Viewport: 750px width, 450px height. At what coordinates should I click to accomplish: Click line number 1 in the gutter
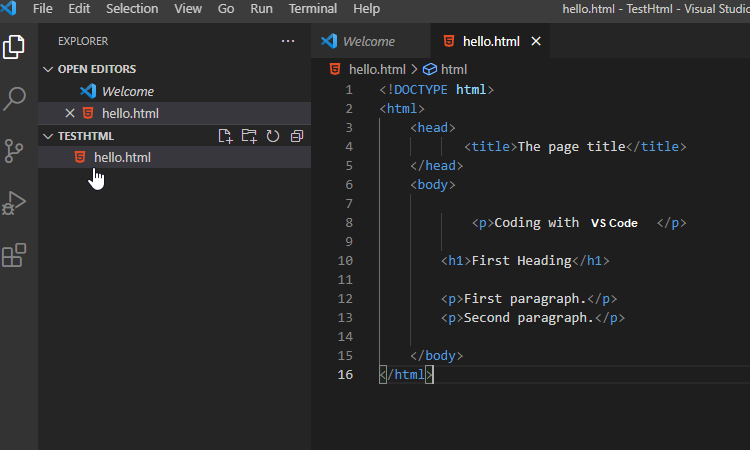click(349, 90)
